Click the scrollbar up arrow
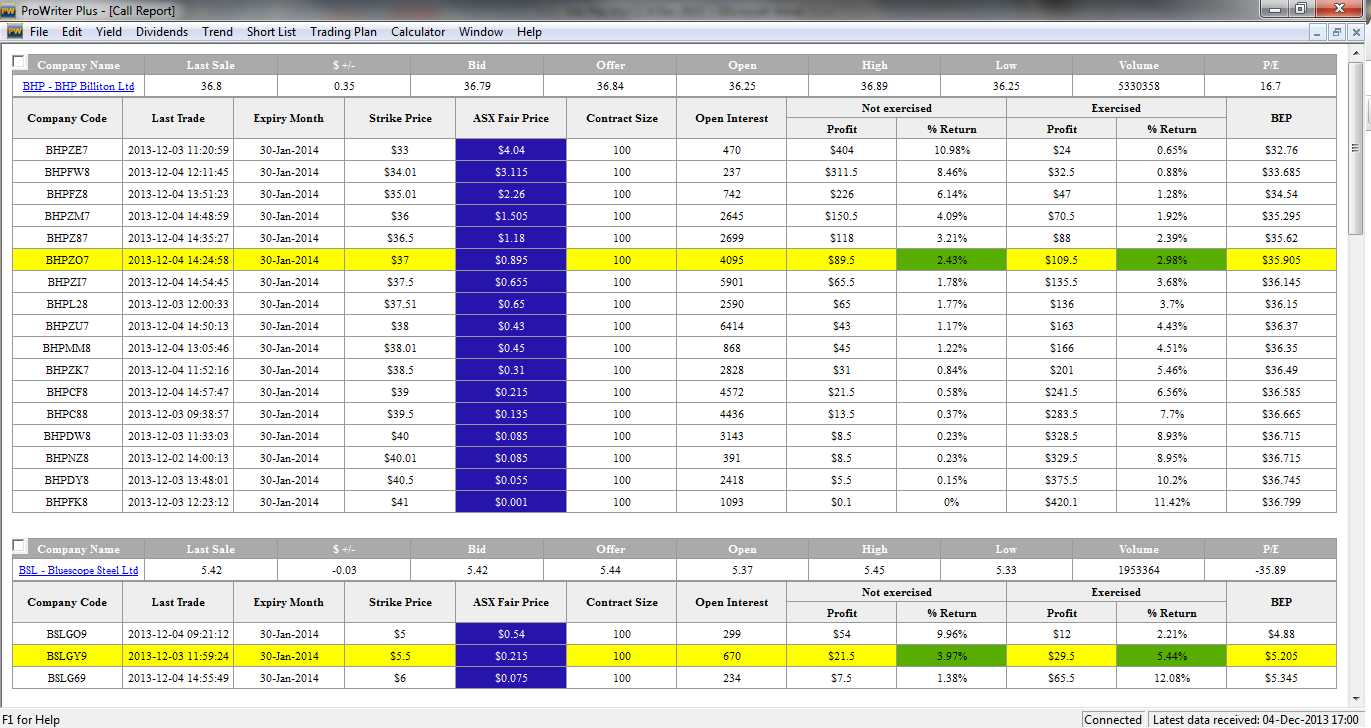Image resolution: width=1371 pixels, height=728 pixels. [1355, 52]
